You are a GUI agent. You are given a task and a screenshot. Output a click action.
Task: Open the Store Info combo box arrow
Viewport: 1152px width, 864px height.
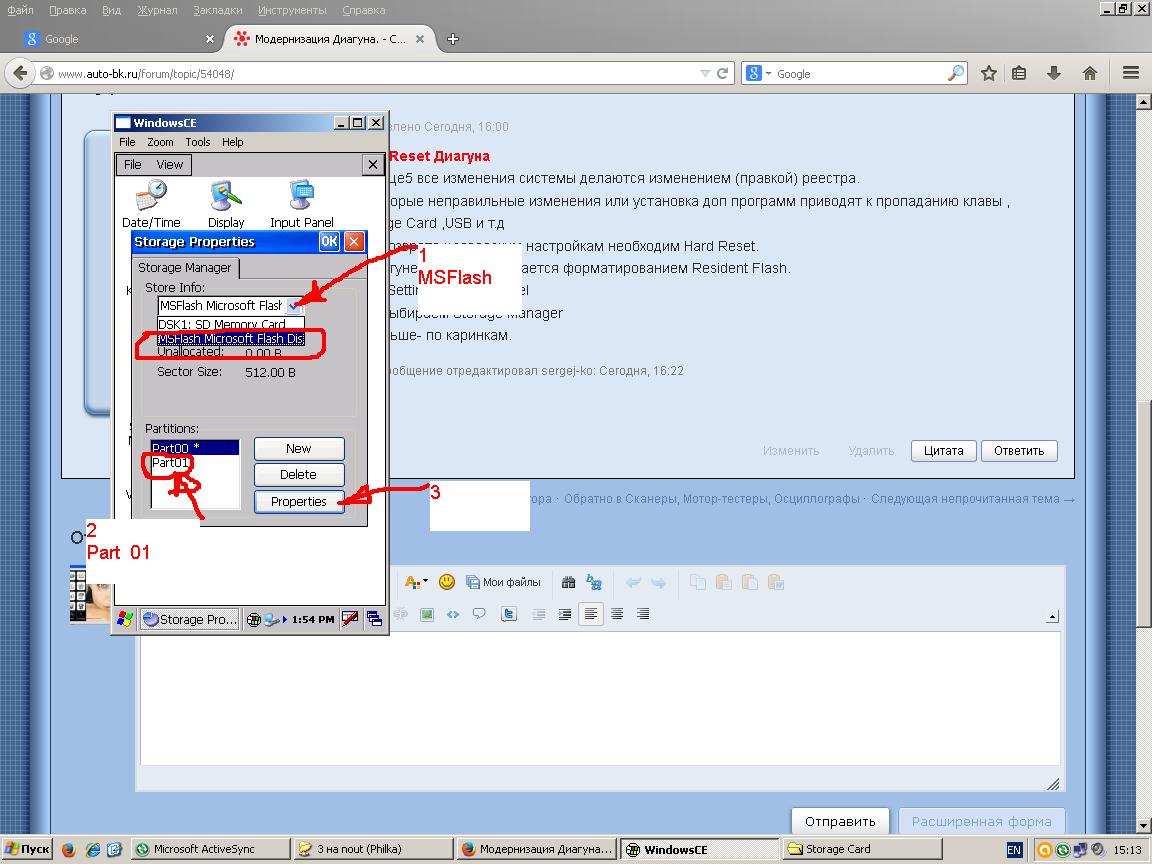click(294, 306)
